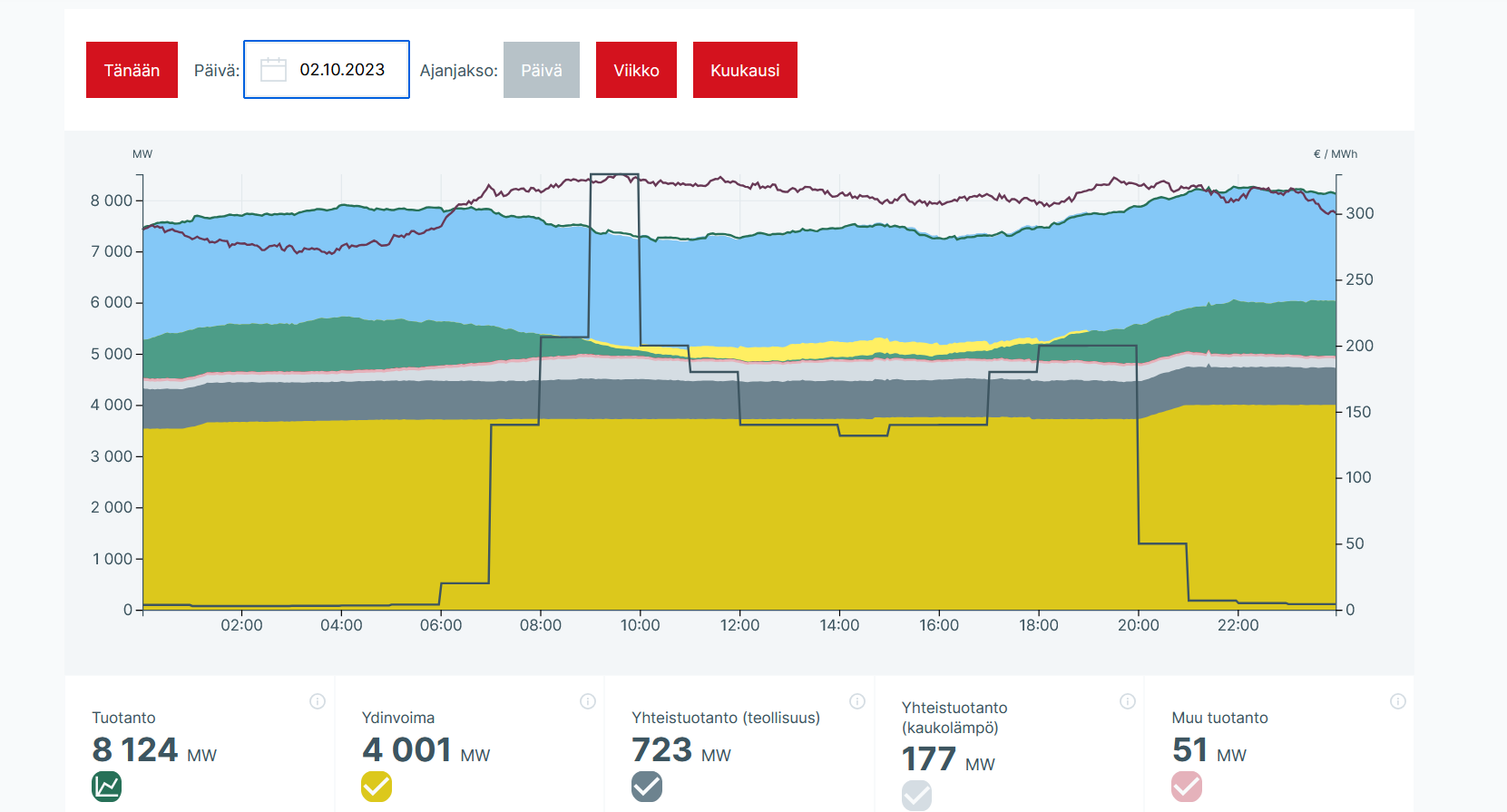The height and width of the screenshot is (812, 1507).
Task: Switch to Viikko time period
Action: [x=636, y=70]
